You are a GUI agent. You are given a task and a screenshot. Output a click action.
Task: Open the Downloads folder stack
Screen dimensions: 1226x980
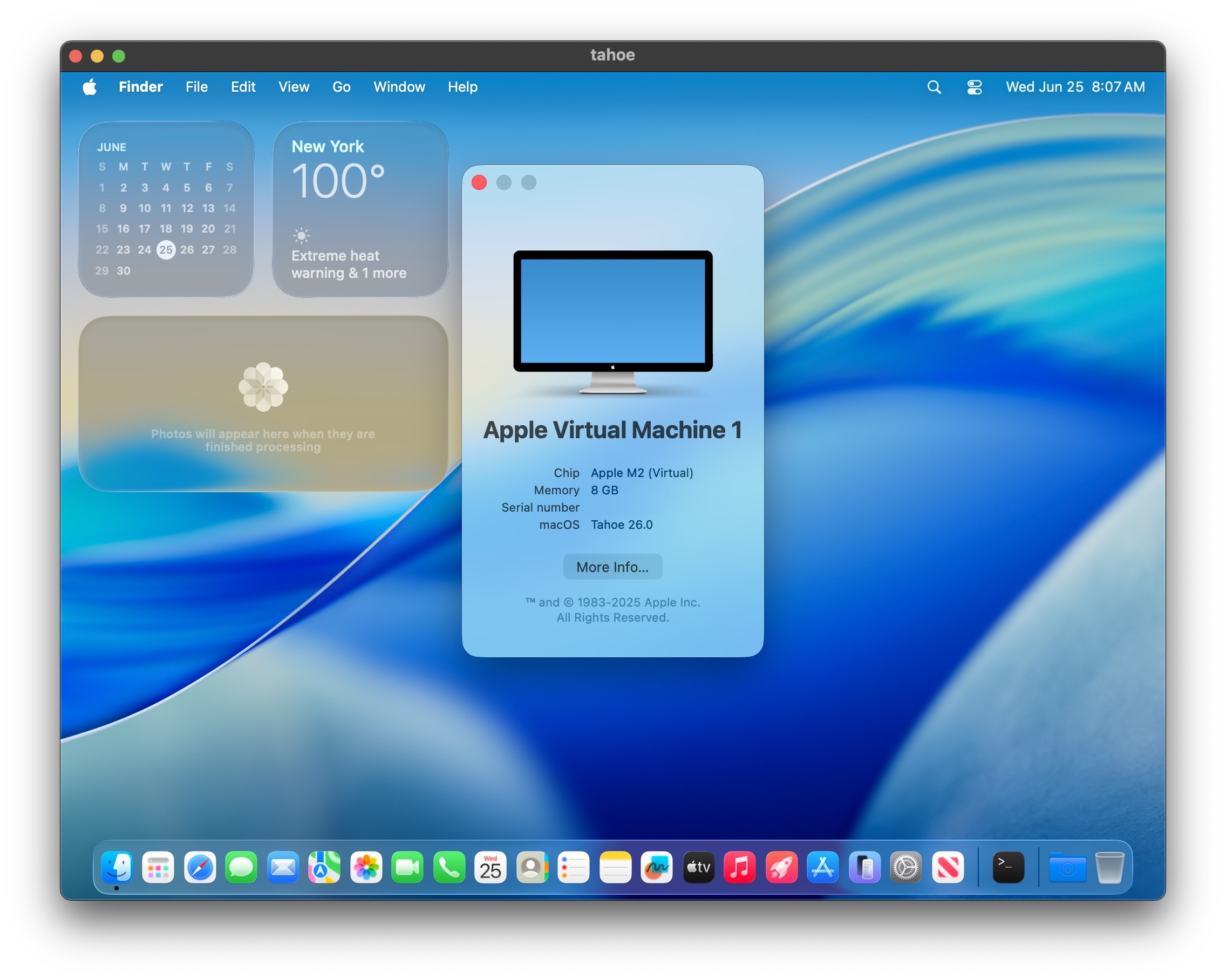point(1067,867)
